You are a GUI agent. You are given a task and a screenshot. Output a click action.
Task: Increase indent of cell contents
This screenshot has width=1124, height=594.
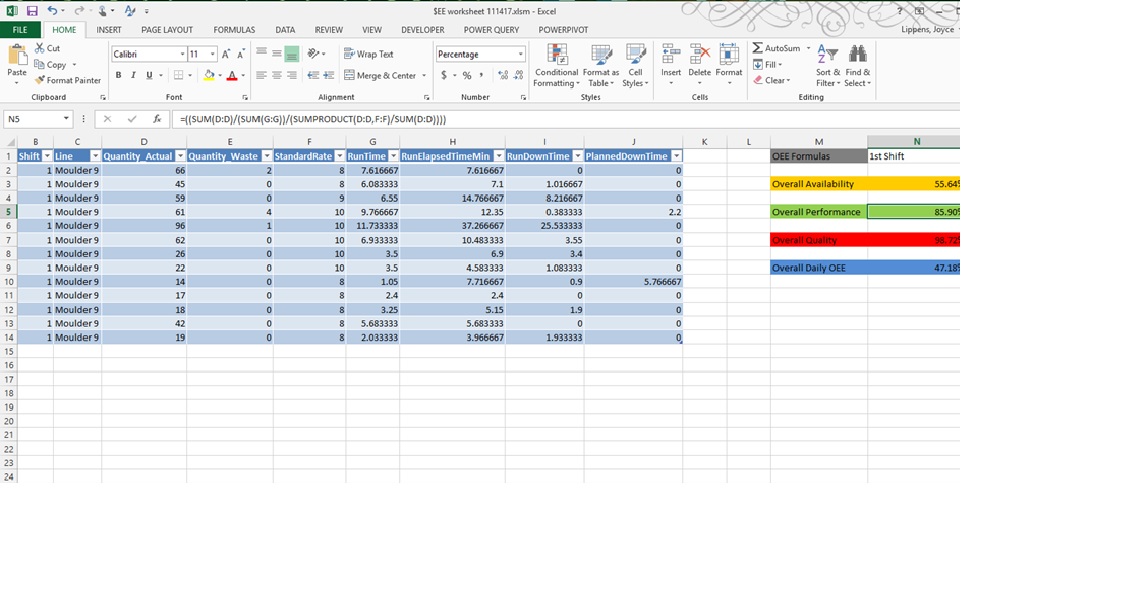click(x=328, y=75)
